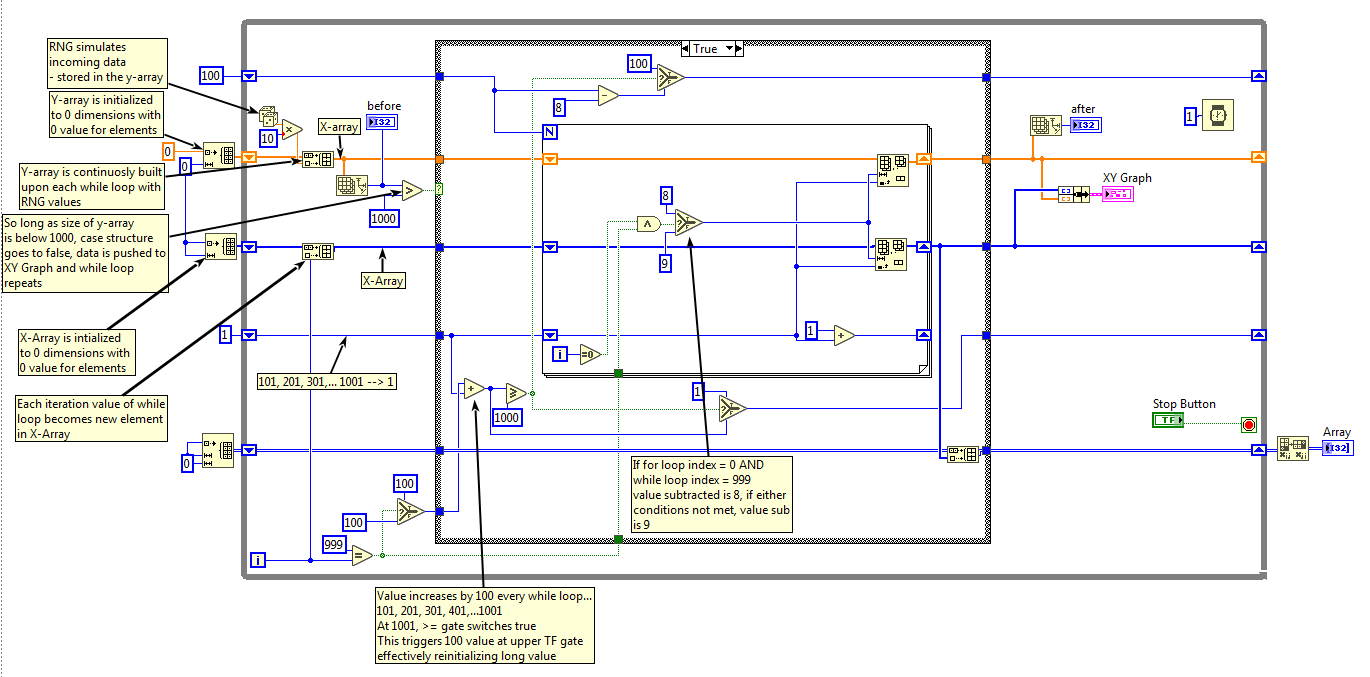Click the Multiply function beside the dice icon
Screen dimensions: 1370x677
pyautogui.click(x=291, y=130)
